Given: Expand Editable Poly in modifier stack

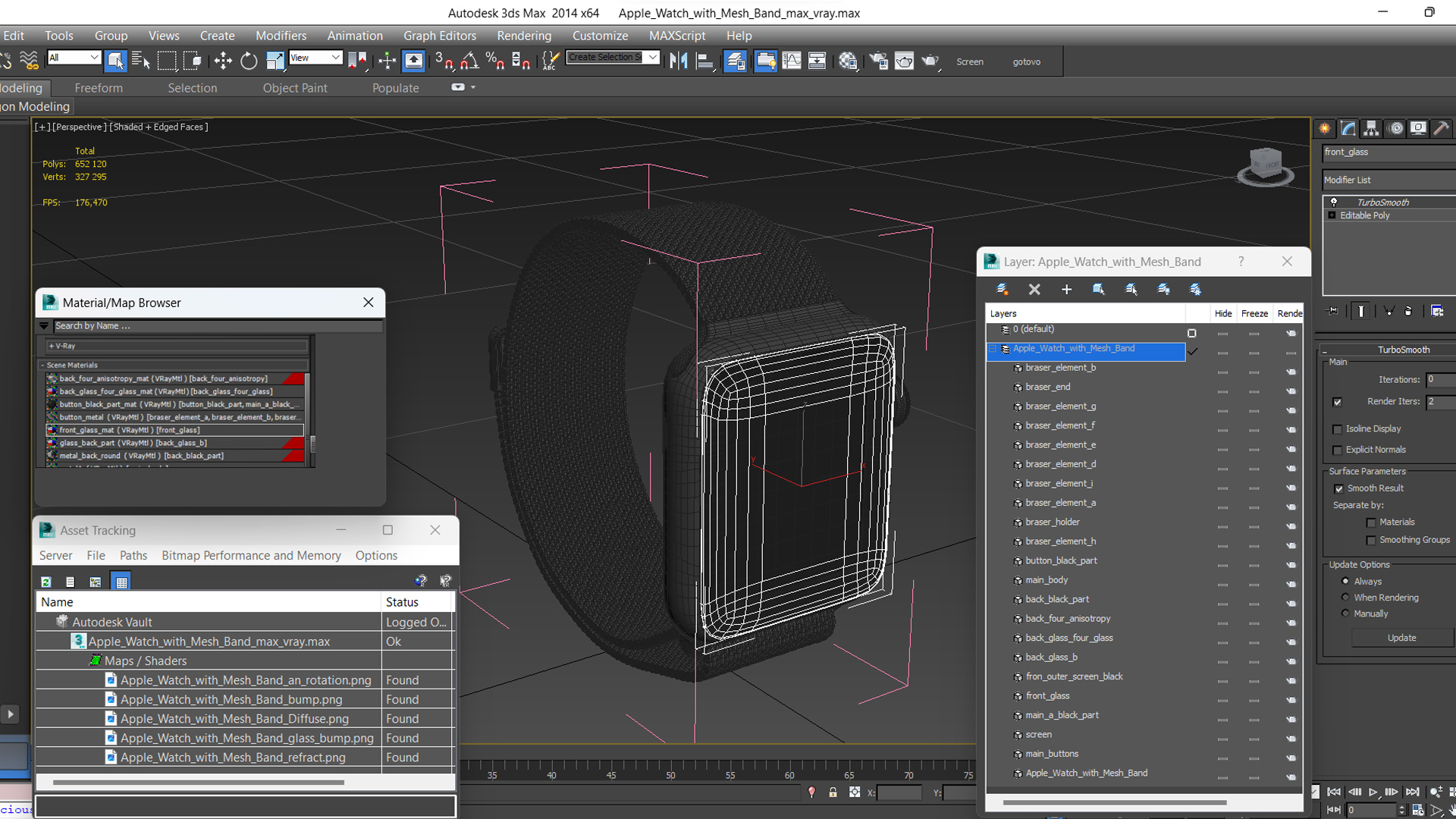Looking at the screenshot, I should [x=1332, y=215].
